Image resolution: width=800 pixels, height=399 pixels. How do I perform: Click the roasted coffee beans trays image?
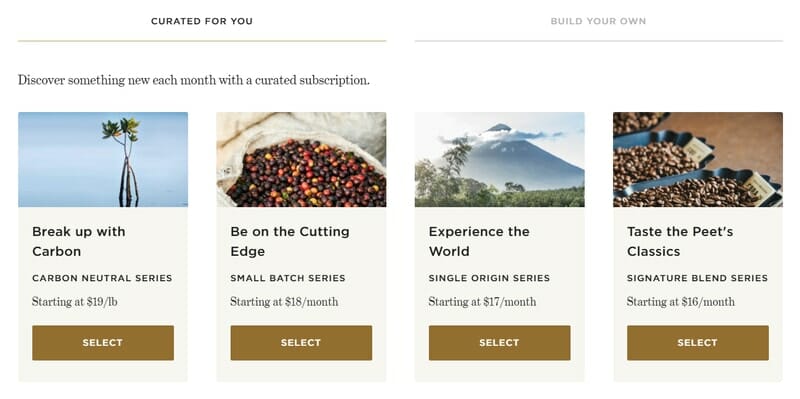[697, 160]
